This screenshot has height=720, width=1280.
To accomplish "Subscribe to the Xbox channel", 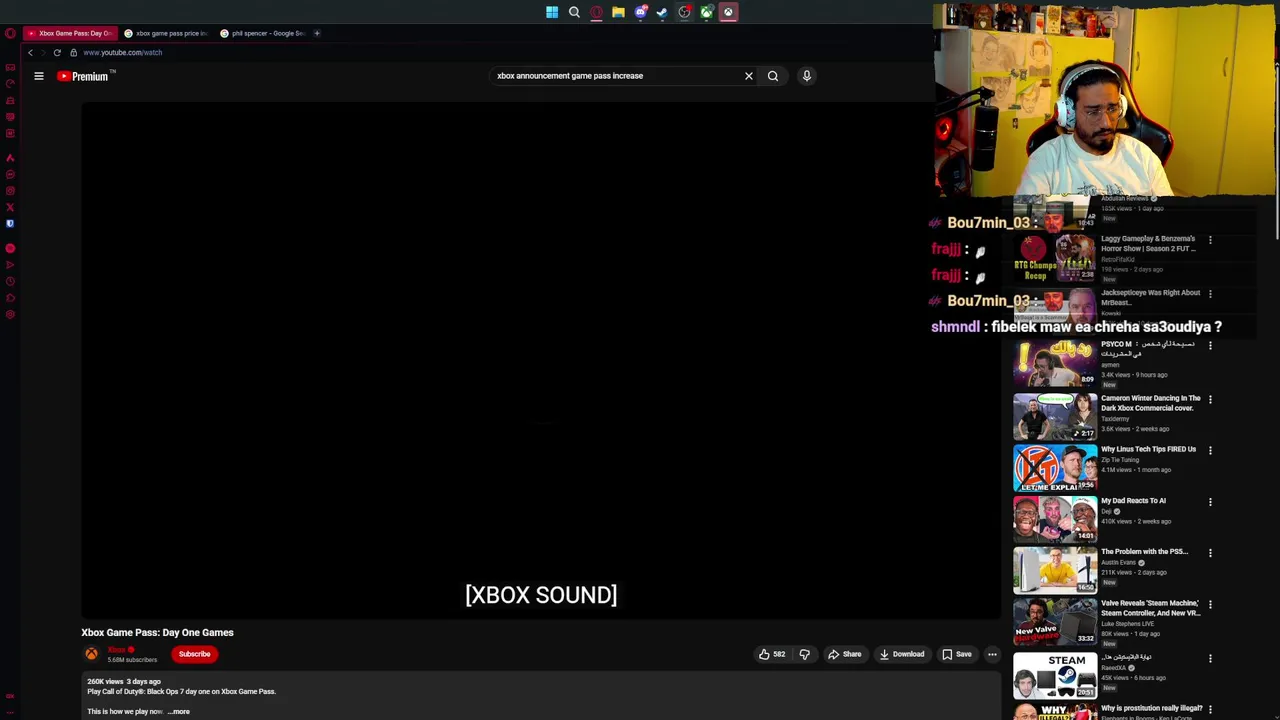I will [194, 654].
